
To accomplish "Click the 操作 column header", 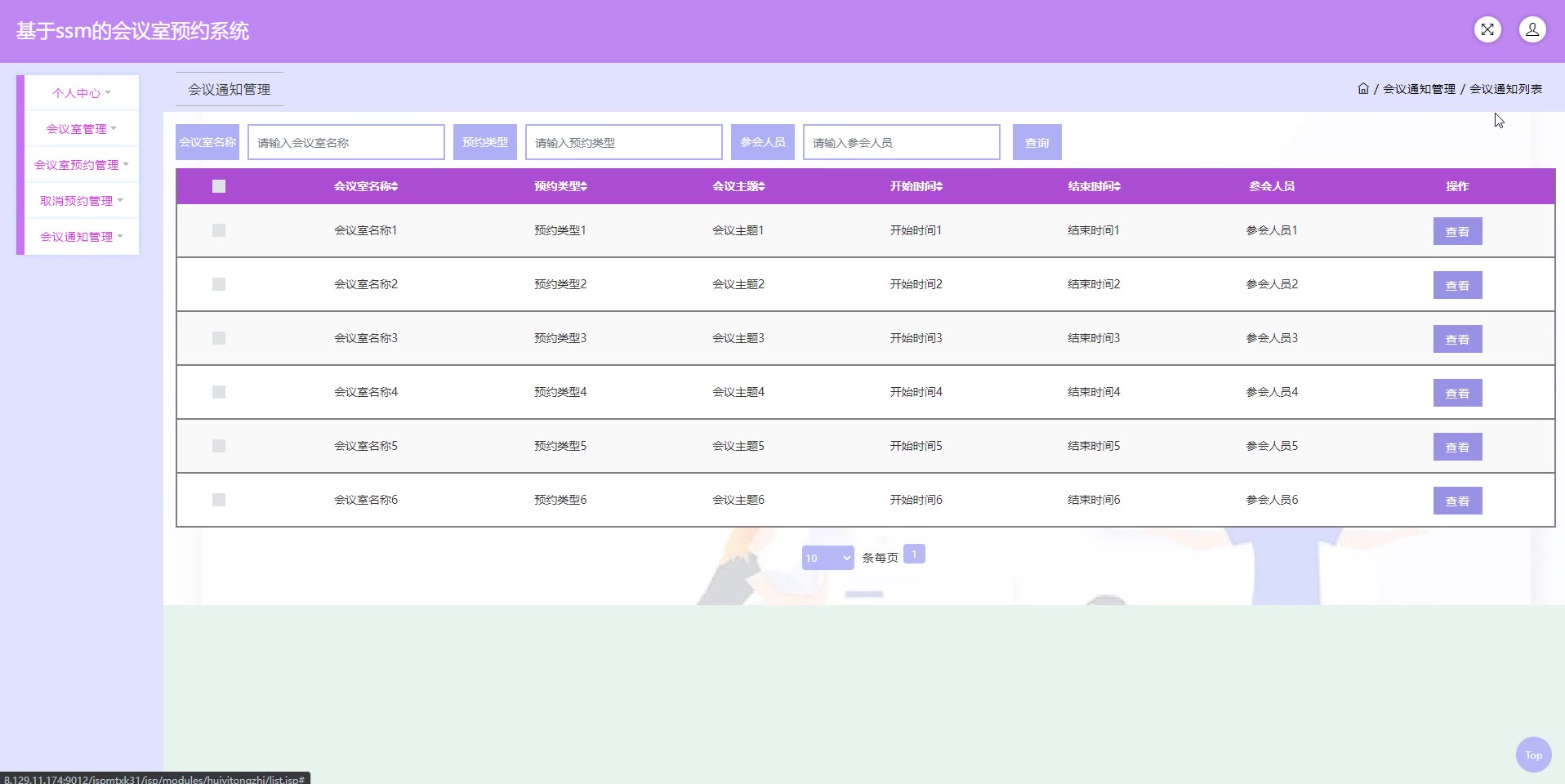I will 1457,186.
